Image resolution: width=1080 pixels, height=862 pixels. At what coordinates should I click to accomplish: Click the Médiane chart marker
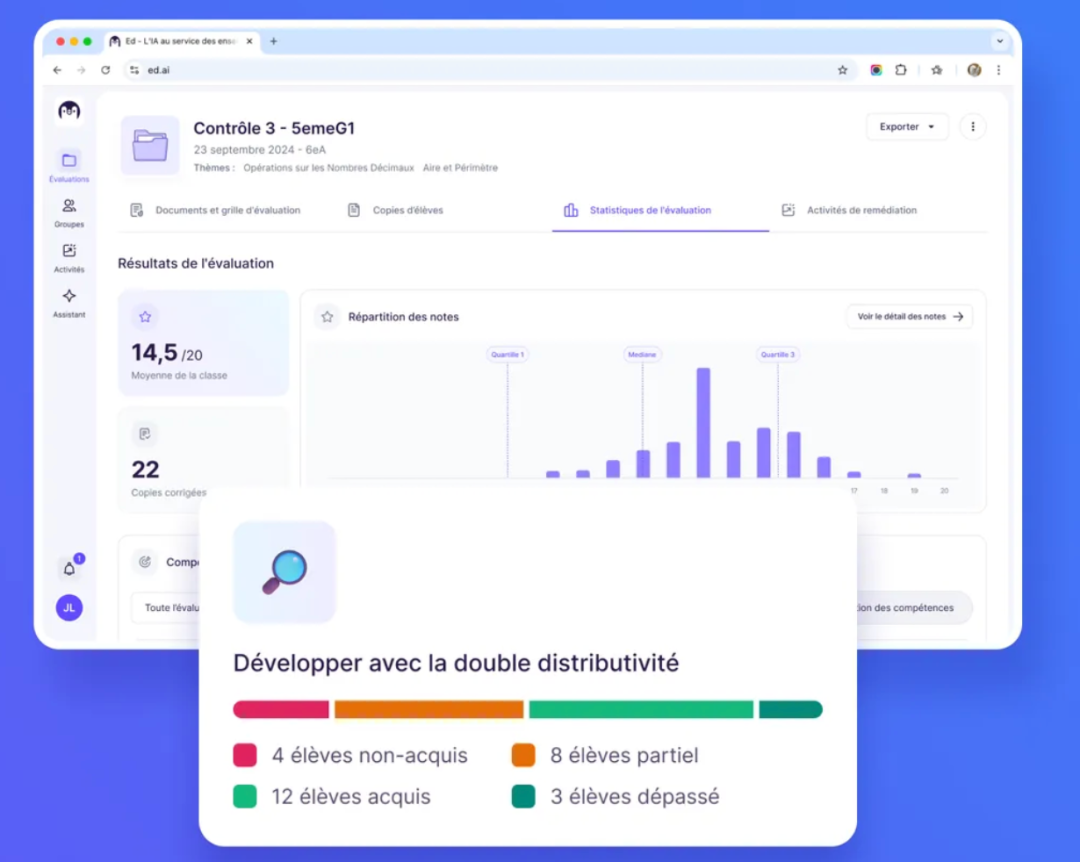tap(642, 354)
